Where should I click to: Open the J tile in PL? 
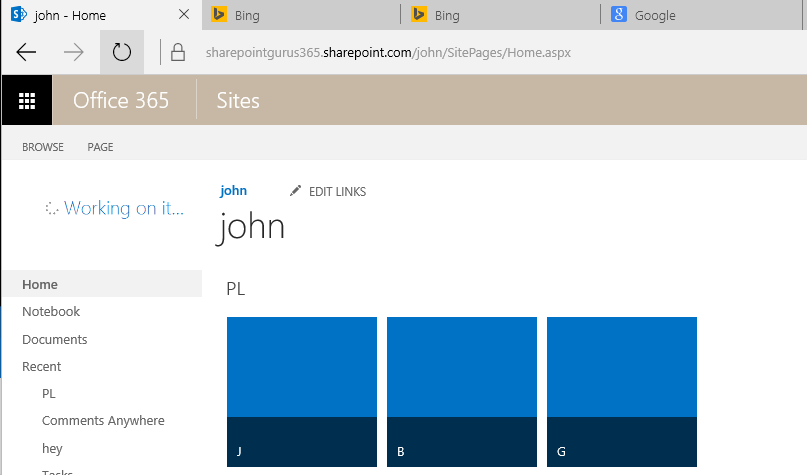pyautogui.click(x=301, y=391)
